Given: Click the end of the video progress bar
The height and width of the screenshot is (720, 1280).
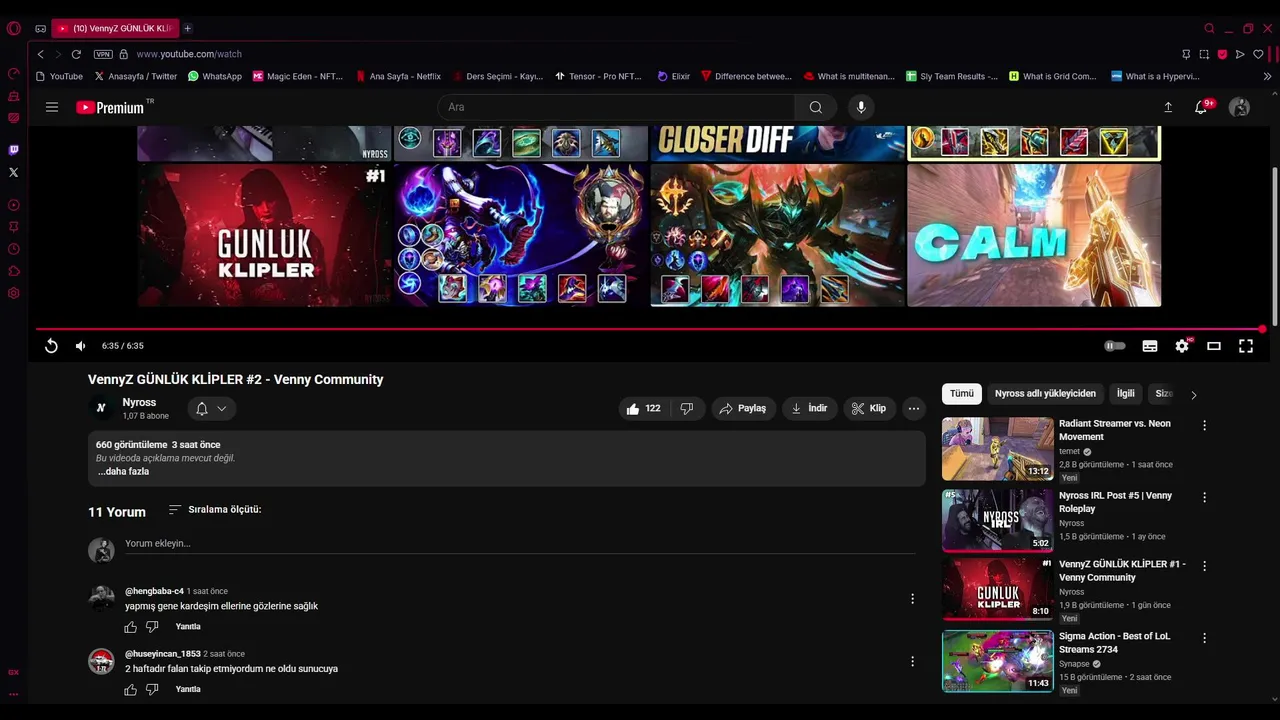Looking at the screenshot, I should coord(1262,328).
